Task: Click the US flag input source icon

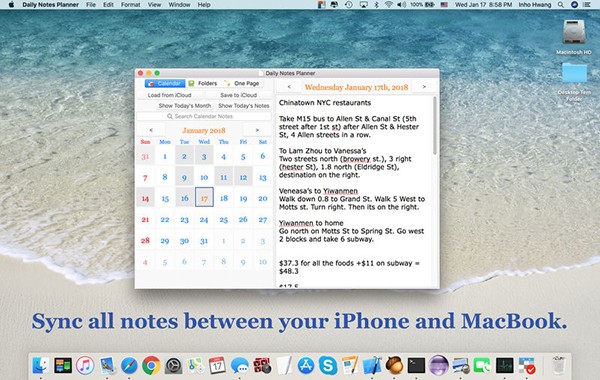Action: pyautogui.click(x=444, y=5)
